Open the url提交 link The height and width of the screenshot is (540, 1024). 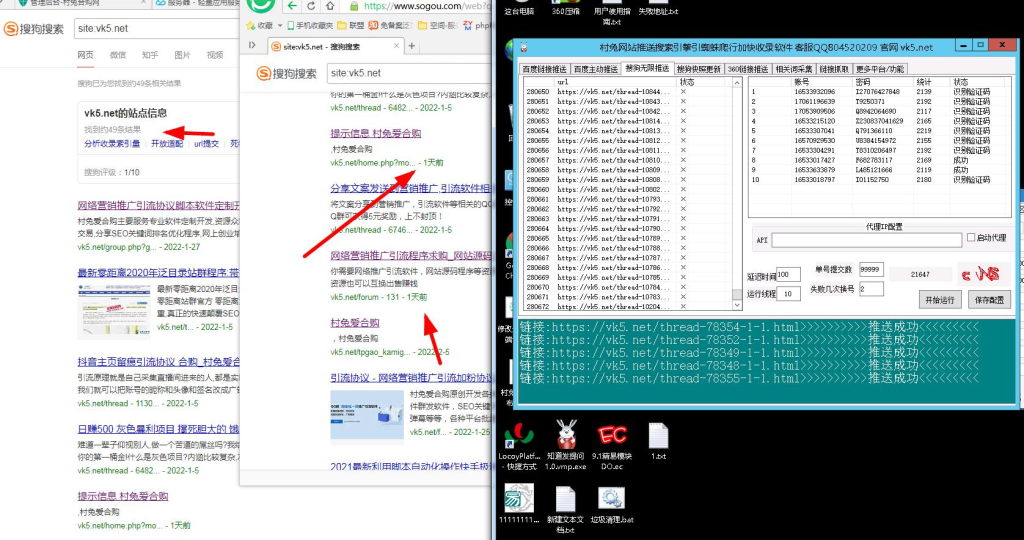coord(206,144)
